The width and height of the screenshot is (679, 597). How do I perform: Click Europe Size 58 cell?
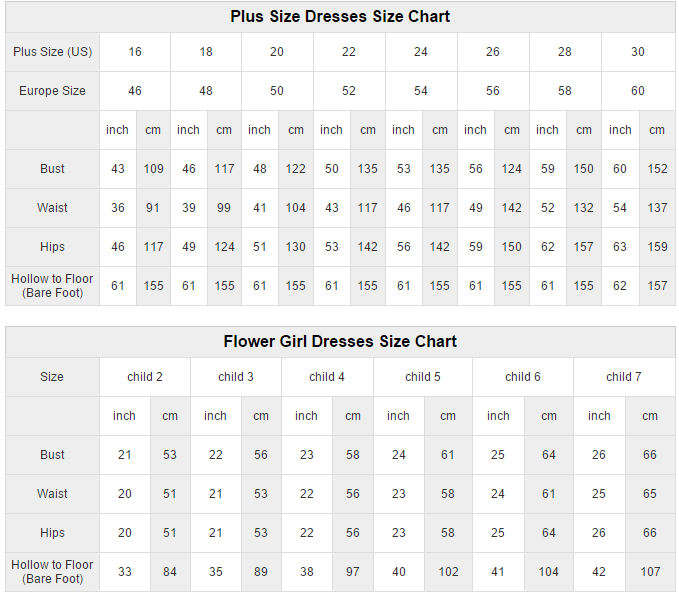coord(565,91)
